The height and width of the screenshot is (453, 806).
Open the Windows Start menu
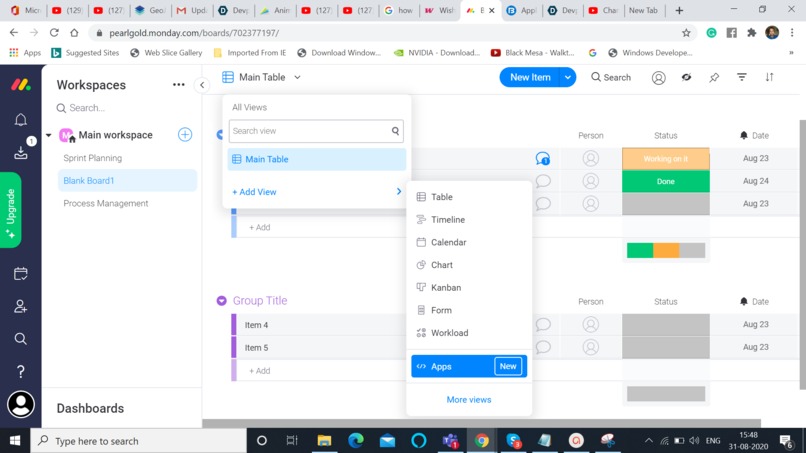[15, 441]
